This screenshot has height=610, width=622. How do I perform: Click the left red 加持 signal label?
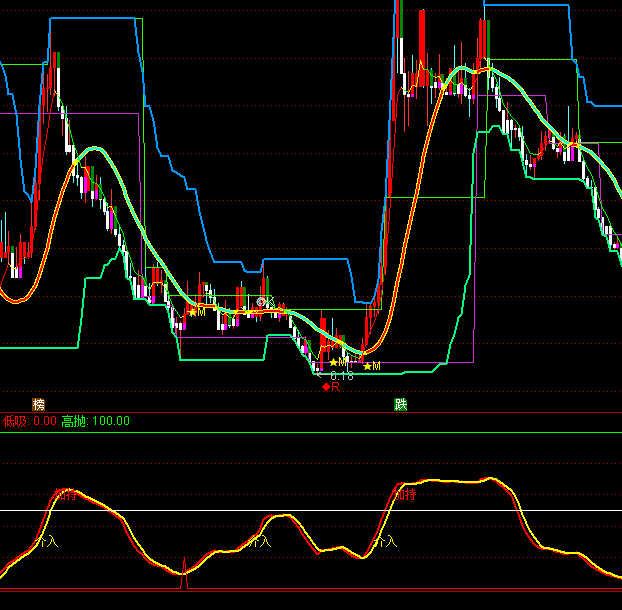pyautogui.click(x=66, y=494)
